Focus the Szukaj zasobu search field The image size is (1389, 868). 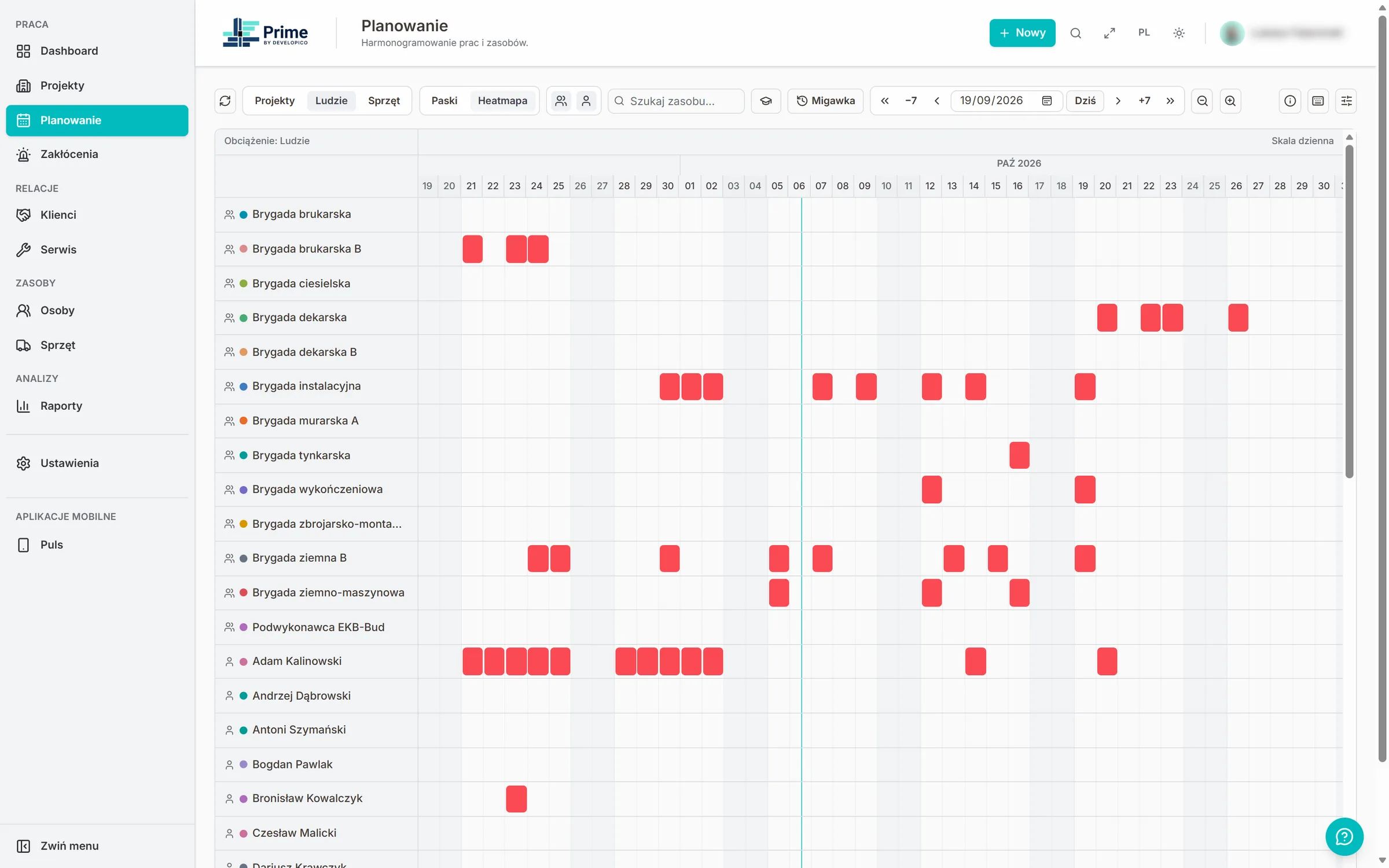pos(676,101)
